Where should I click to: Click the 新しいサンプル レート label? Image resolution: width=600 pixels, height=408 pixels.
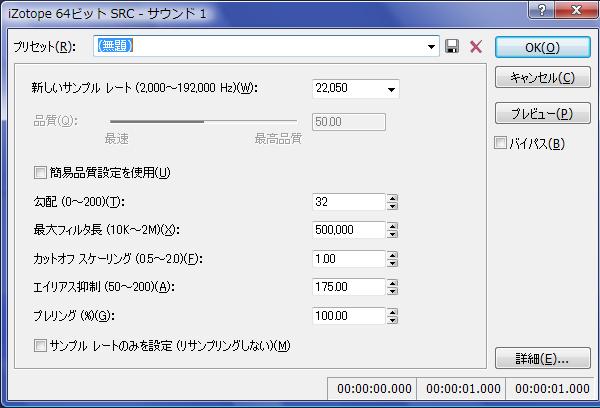[x=144, y=88]
